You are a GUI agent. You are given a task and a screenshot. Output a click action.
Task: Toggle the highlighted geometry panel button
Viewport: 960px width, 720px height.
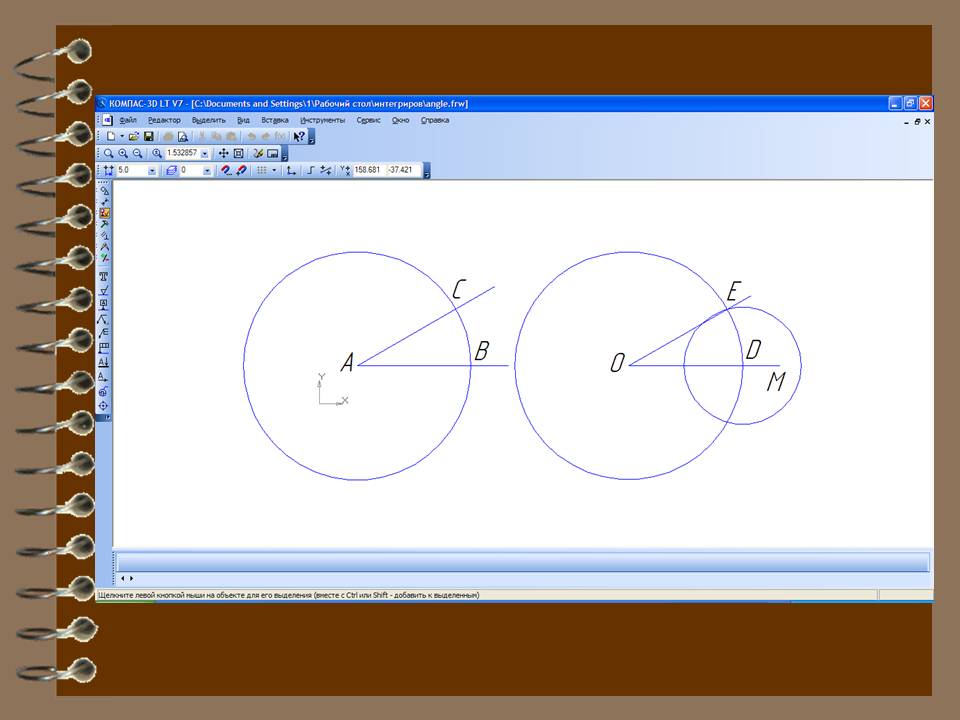(104, 212)
